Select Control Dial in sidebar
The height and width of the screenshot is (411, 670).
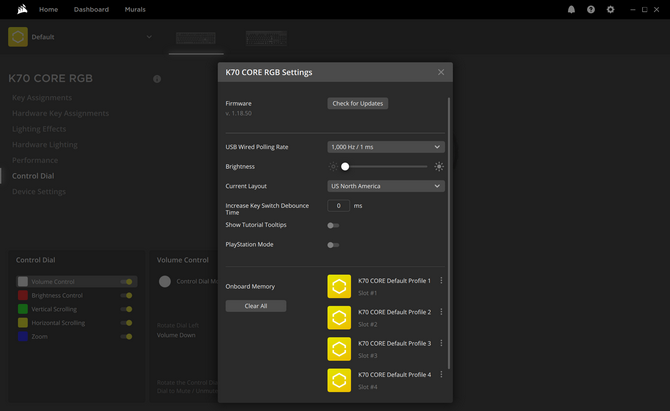pos(33,176)
